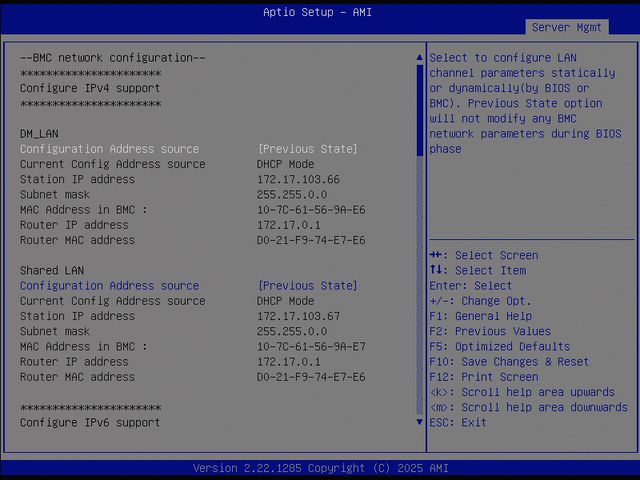
Task: Open Shared LAN [Previous State] value dropdown
Action: (x=308, y=286)
